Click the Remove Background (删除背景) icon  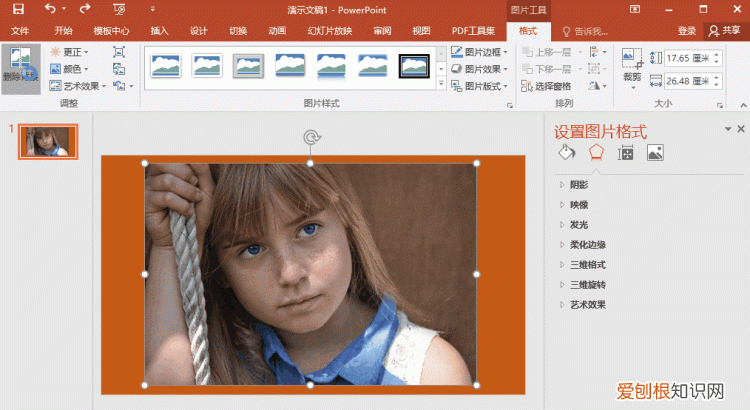coord(20,66)
